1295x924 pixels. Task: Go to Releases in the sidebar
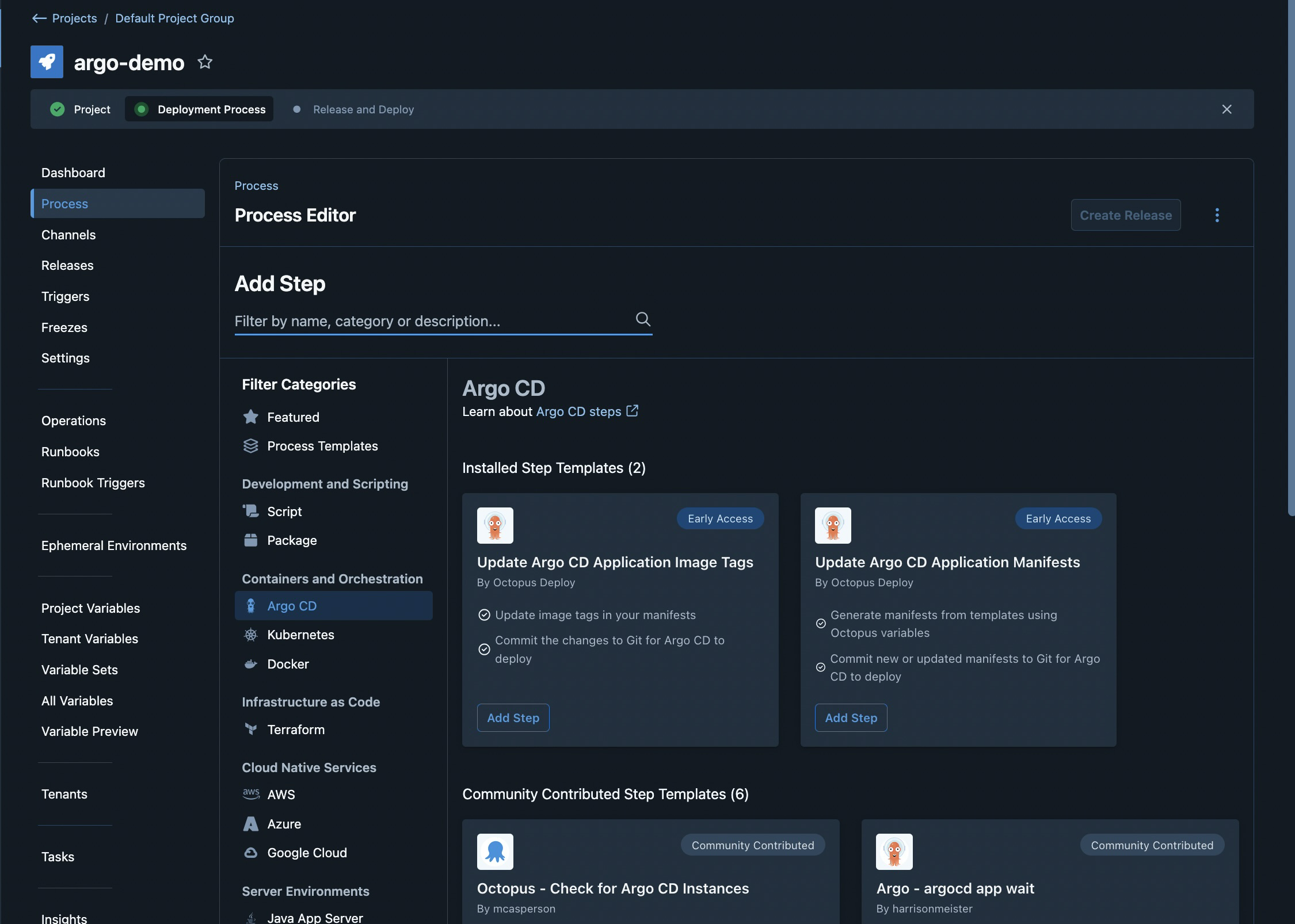coord(67,265)
